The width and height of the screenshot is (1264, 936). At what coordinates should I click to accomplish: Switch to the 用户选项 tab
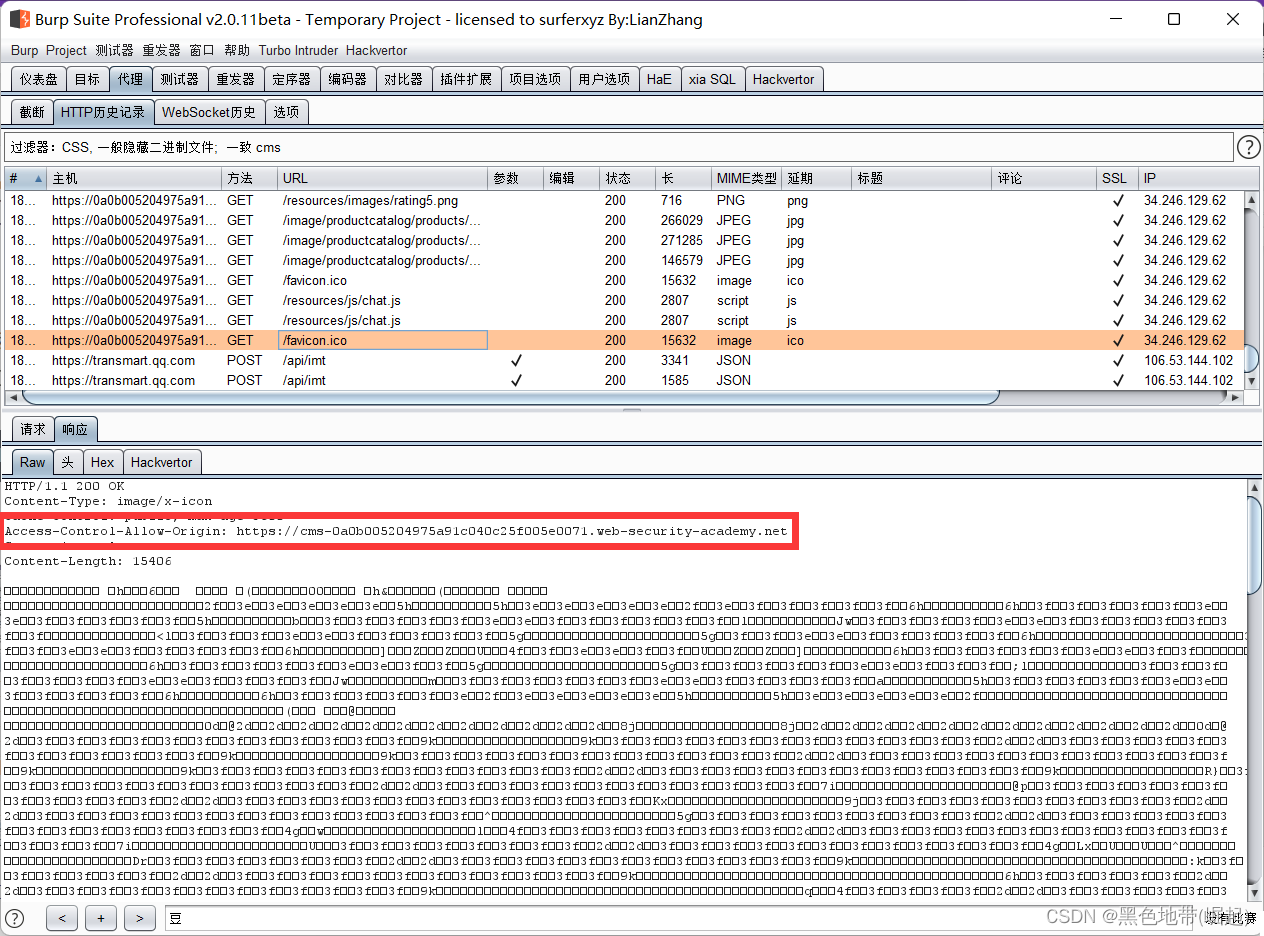tap(604, 79)
